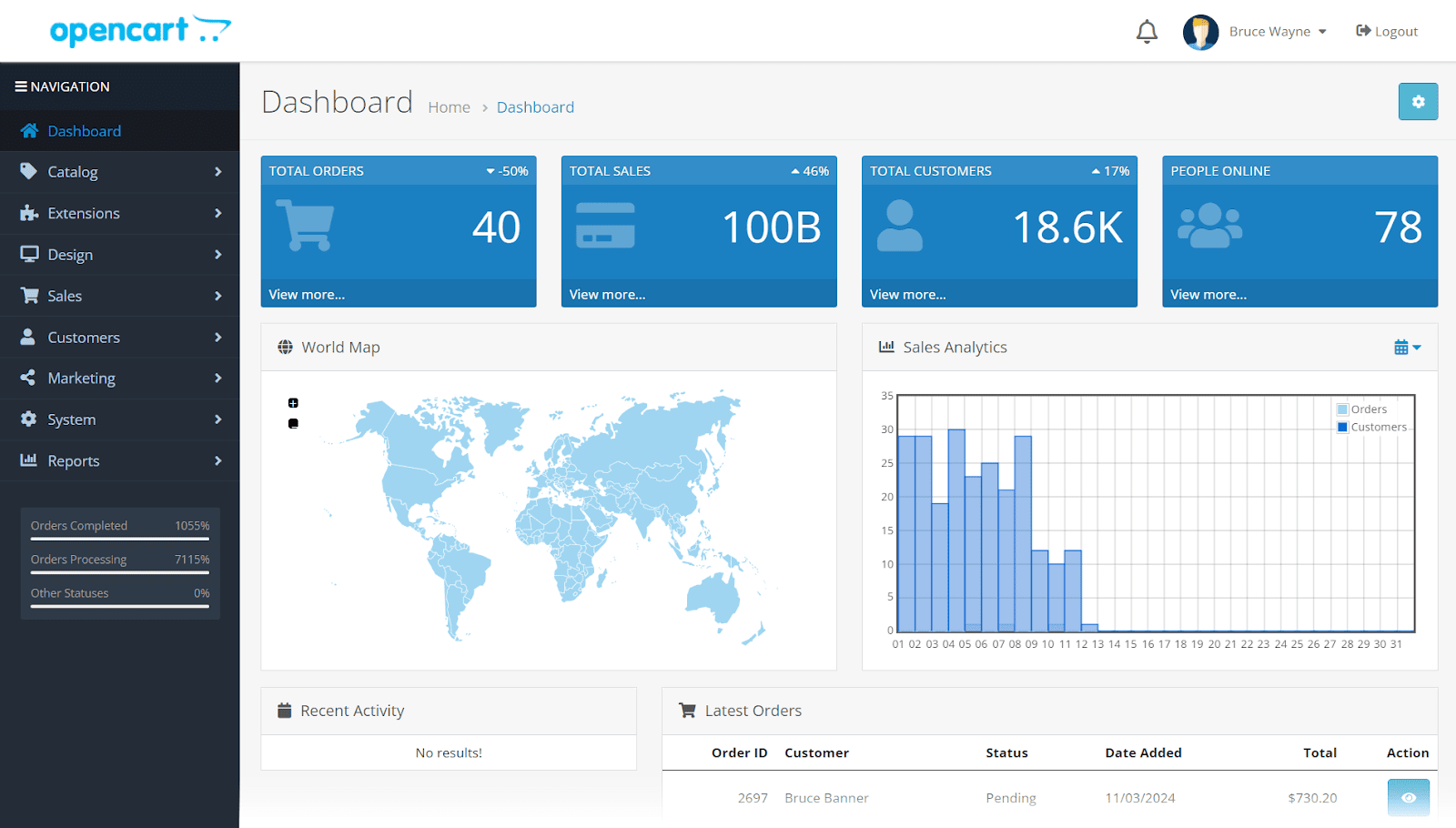Select the Reports chart icon in sidebar
The height and width of the screenshot is (828, 1456).
click(x=28, y=460)
